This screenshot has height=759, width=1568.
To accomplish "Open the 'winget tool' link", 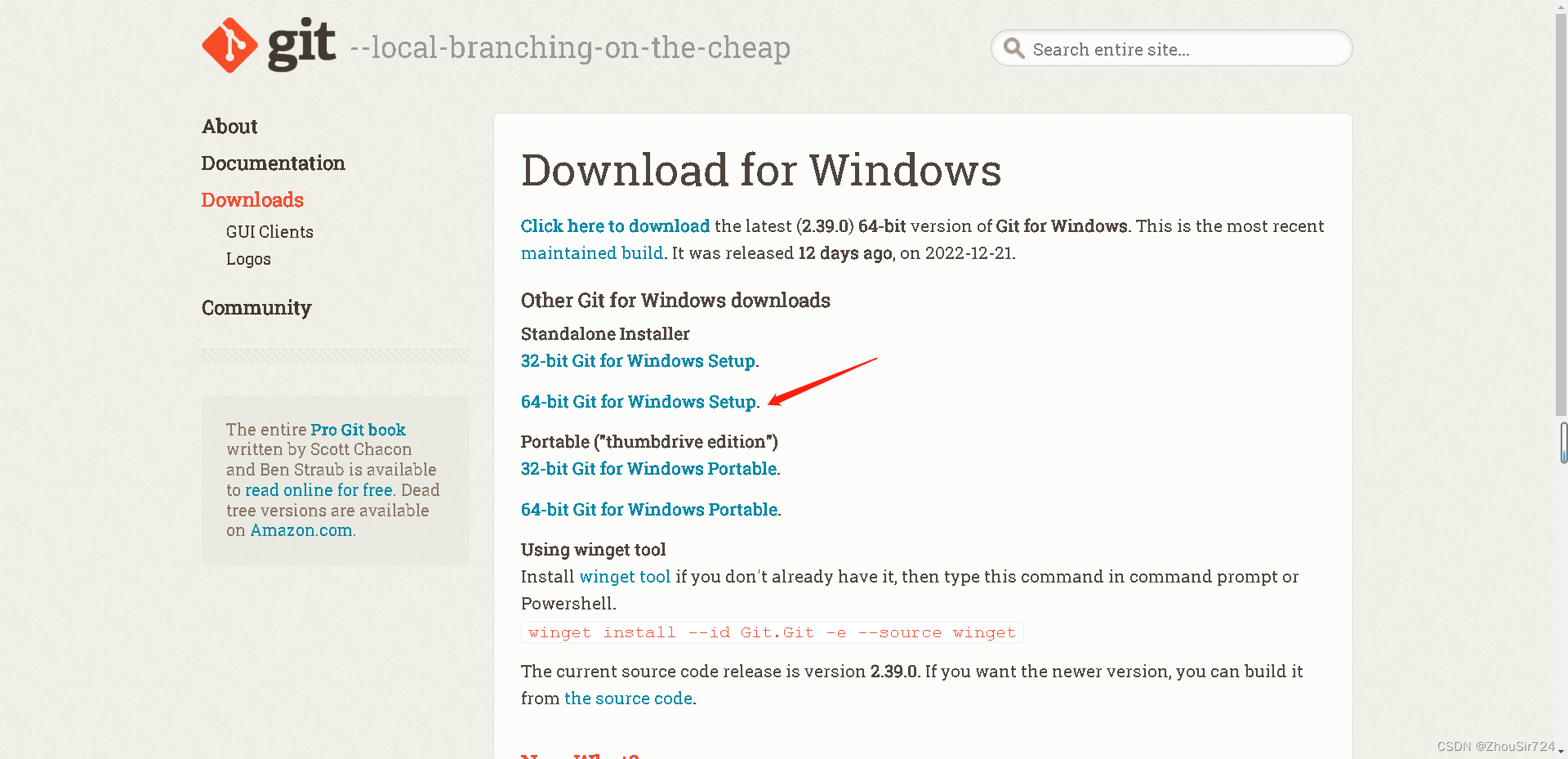I will tap(625, 577).
